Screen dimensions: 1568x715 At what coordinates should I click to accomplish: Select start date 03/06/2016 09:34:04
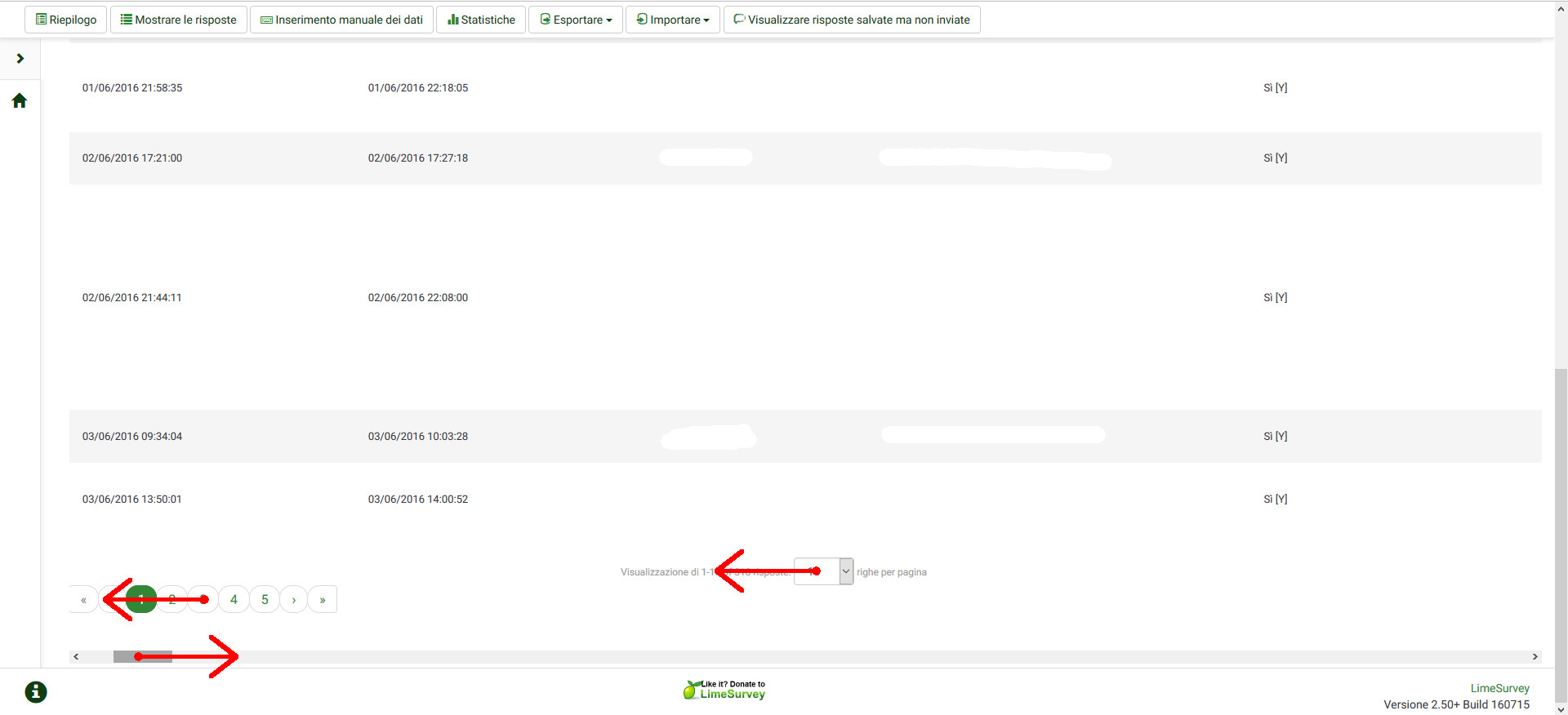click(132, 437)
